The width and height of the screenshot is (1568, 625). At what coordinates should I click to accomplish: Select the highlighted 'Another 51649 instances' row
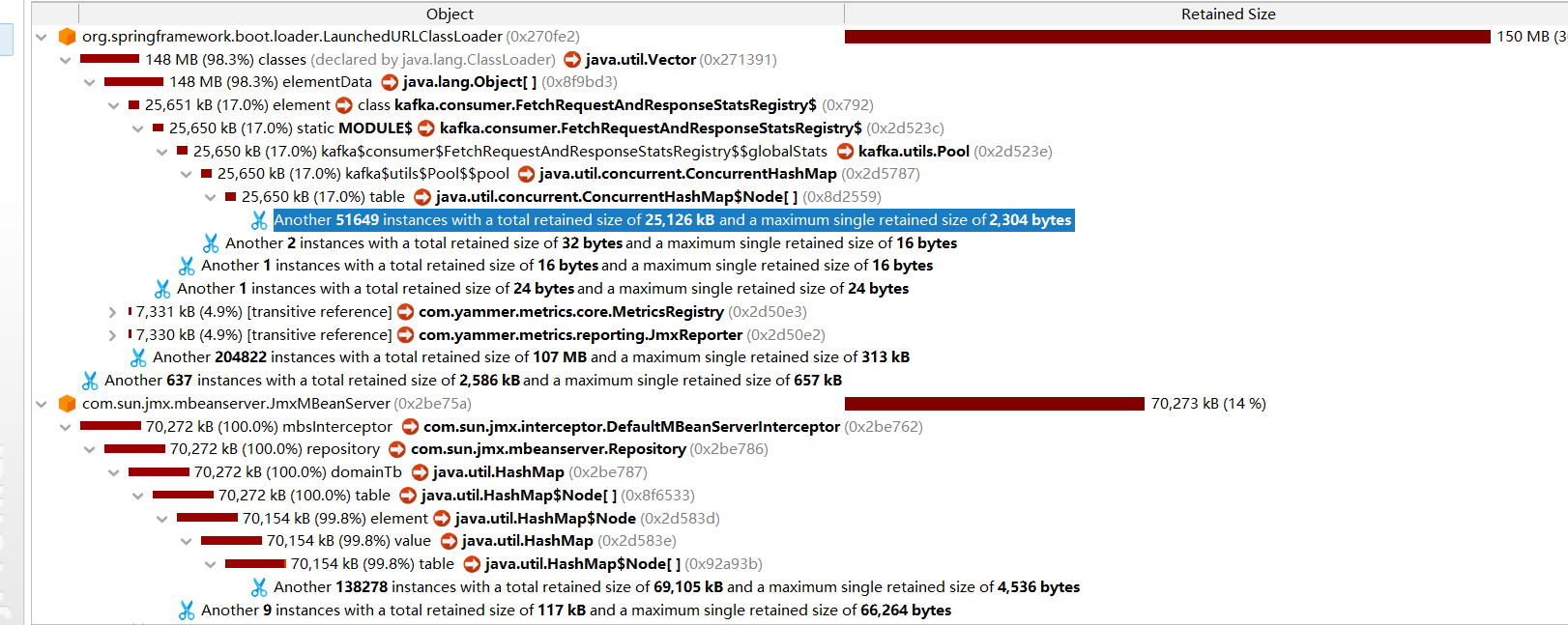coord(673,220)
